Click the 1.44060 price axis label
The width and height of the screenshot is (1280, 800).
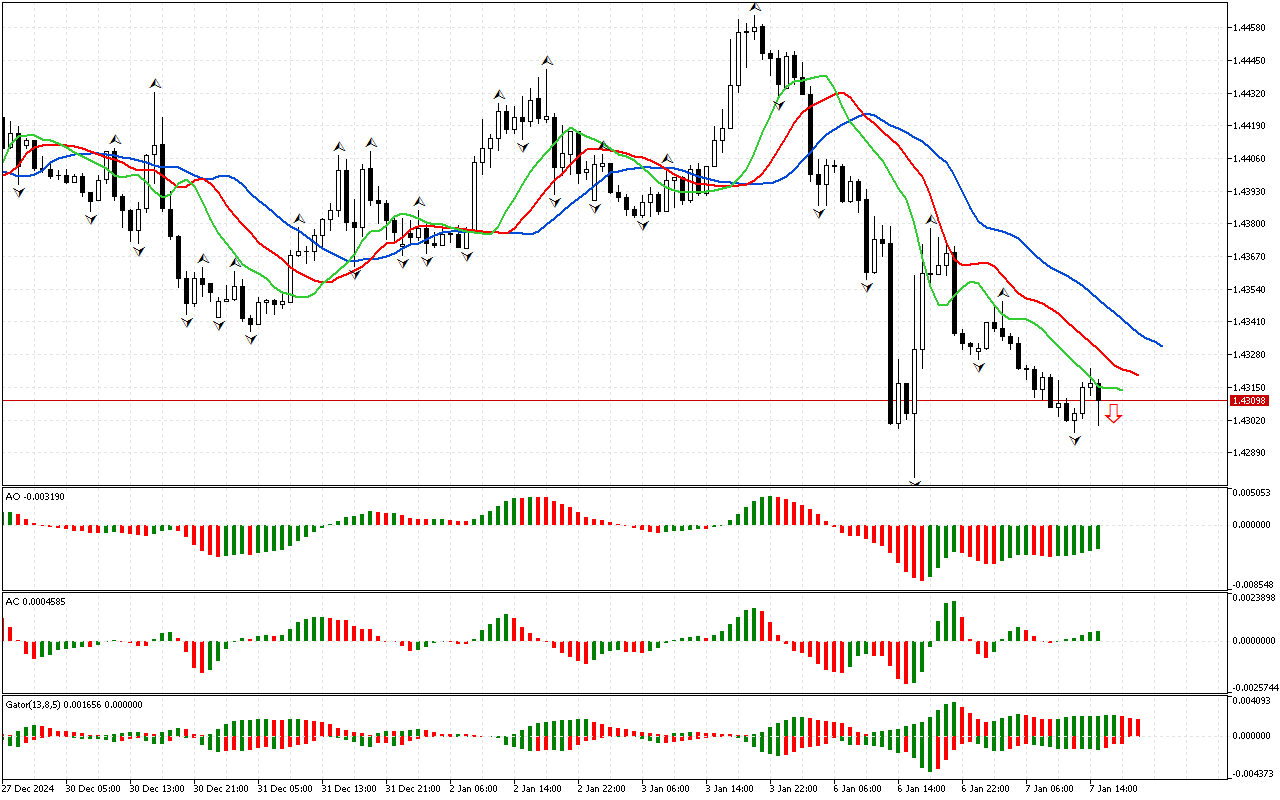[x=1251, y=159]
